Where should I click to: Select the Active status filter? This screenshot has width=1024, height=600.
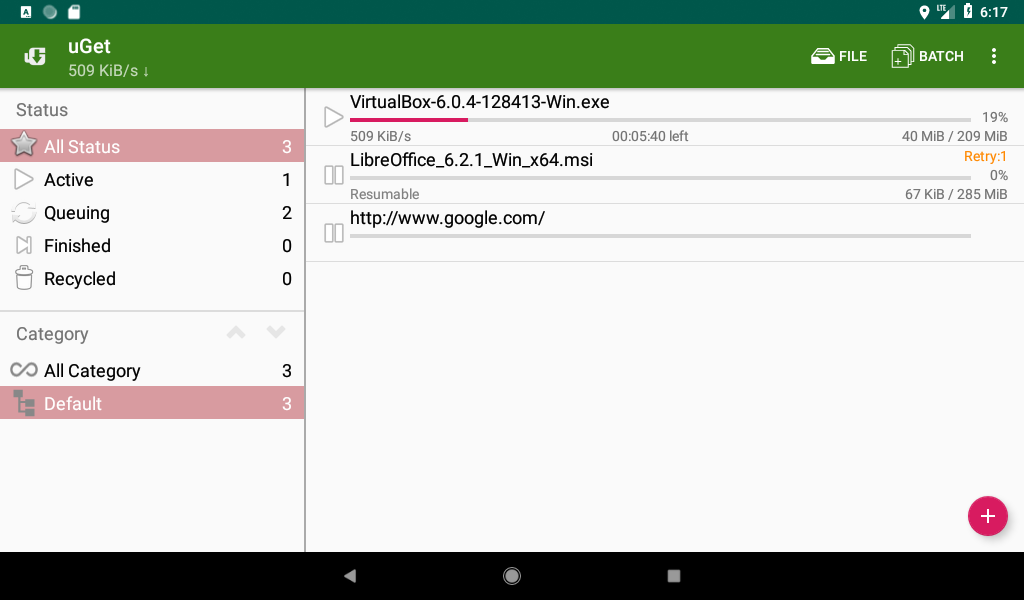coord(152,180)
